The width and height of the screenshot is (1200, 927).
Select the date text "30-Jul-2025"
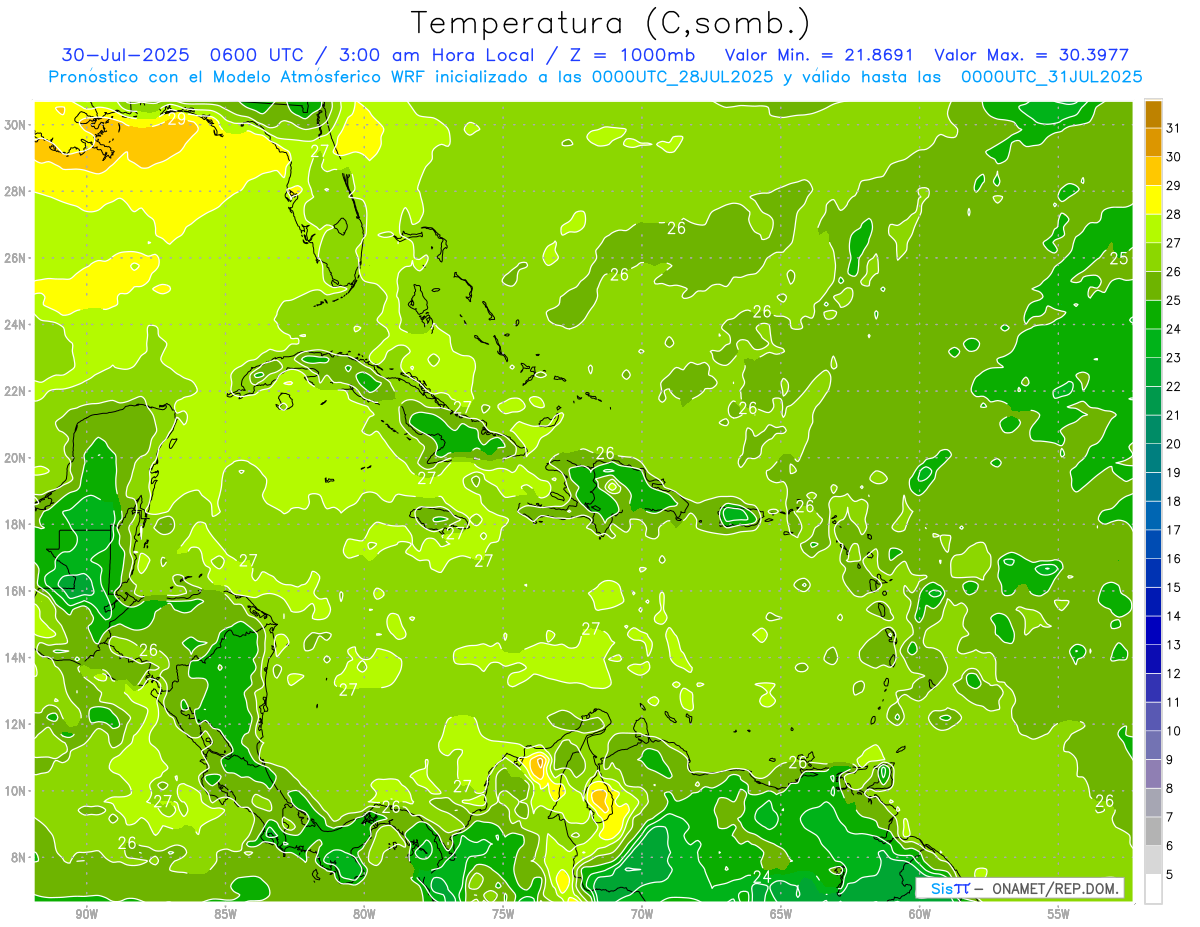coord(128,55)
